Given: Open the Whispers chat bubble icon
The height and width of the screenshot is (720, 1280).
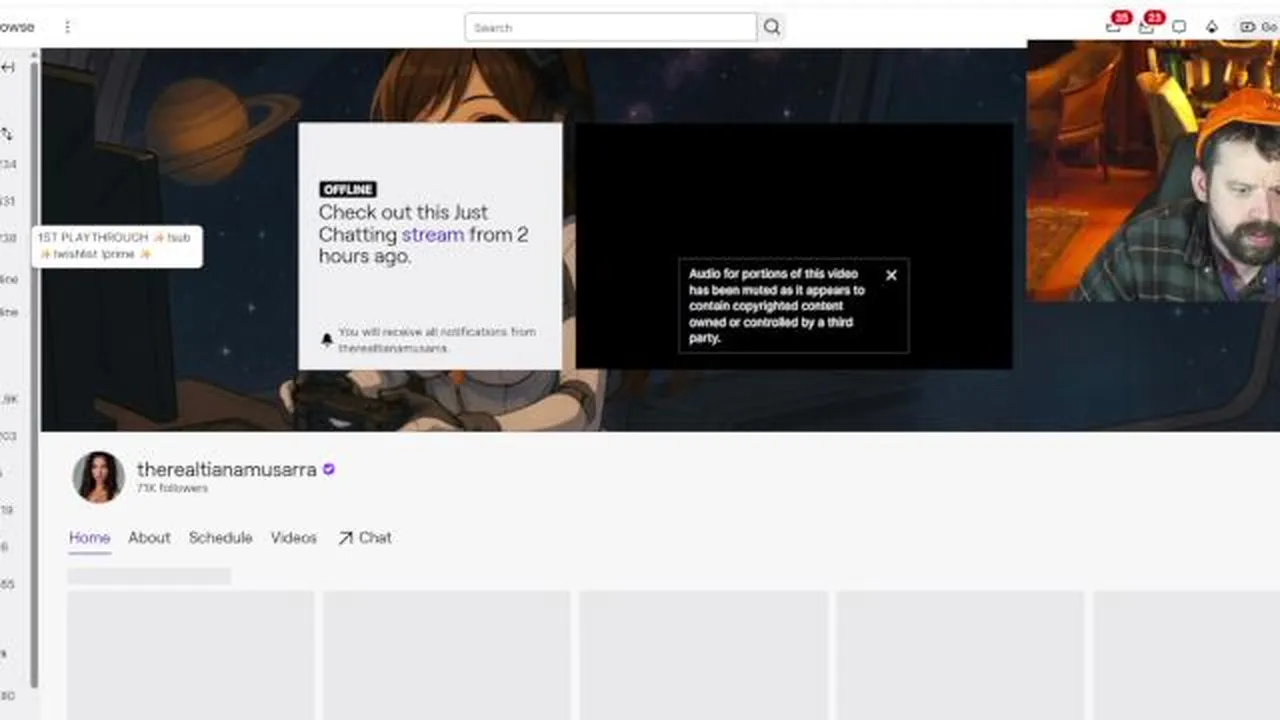Looking at the screenshot, I should click(x=1179, y=27).
